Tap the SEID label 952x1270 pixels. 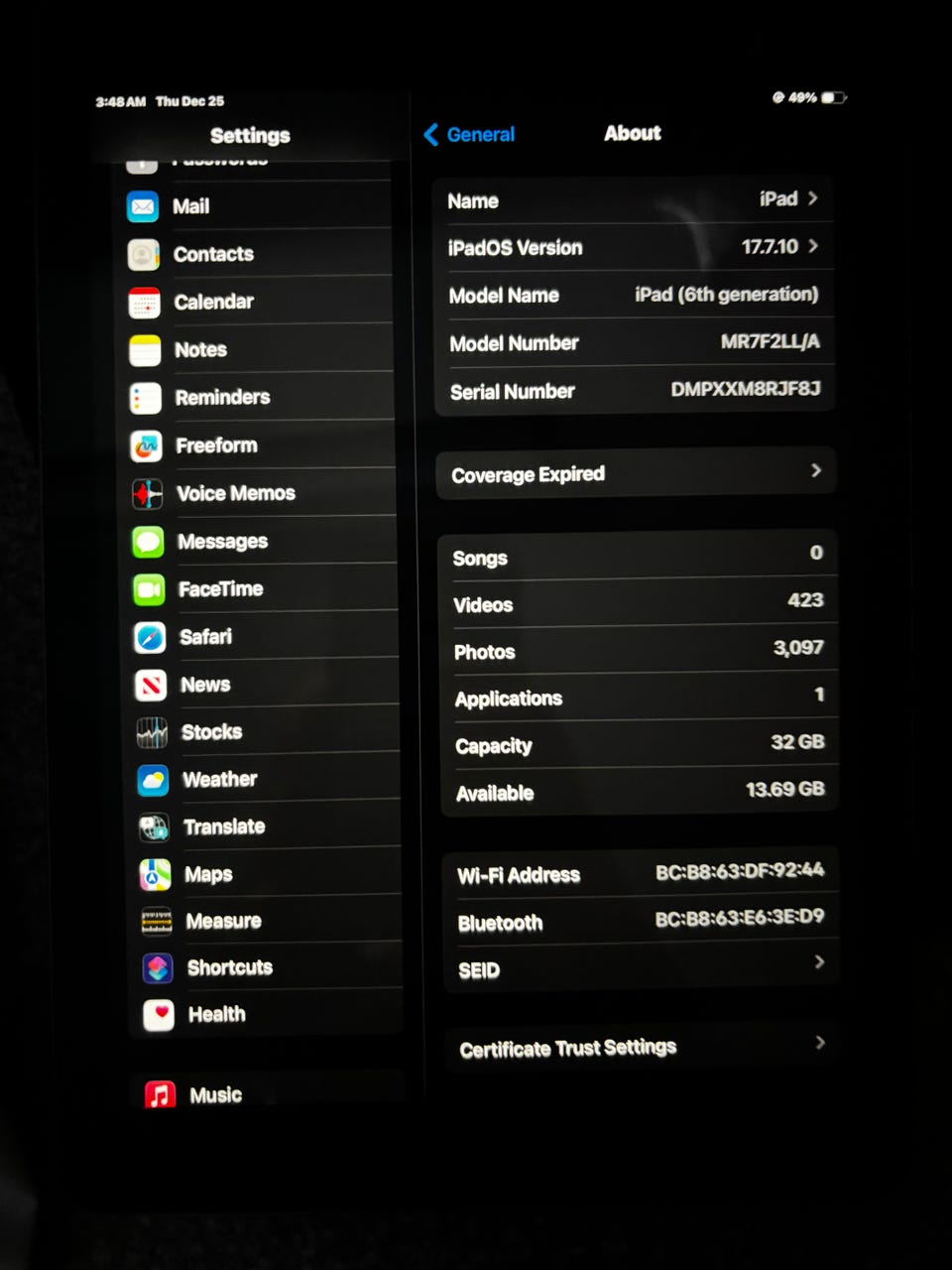(x=479, y=970)
